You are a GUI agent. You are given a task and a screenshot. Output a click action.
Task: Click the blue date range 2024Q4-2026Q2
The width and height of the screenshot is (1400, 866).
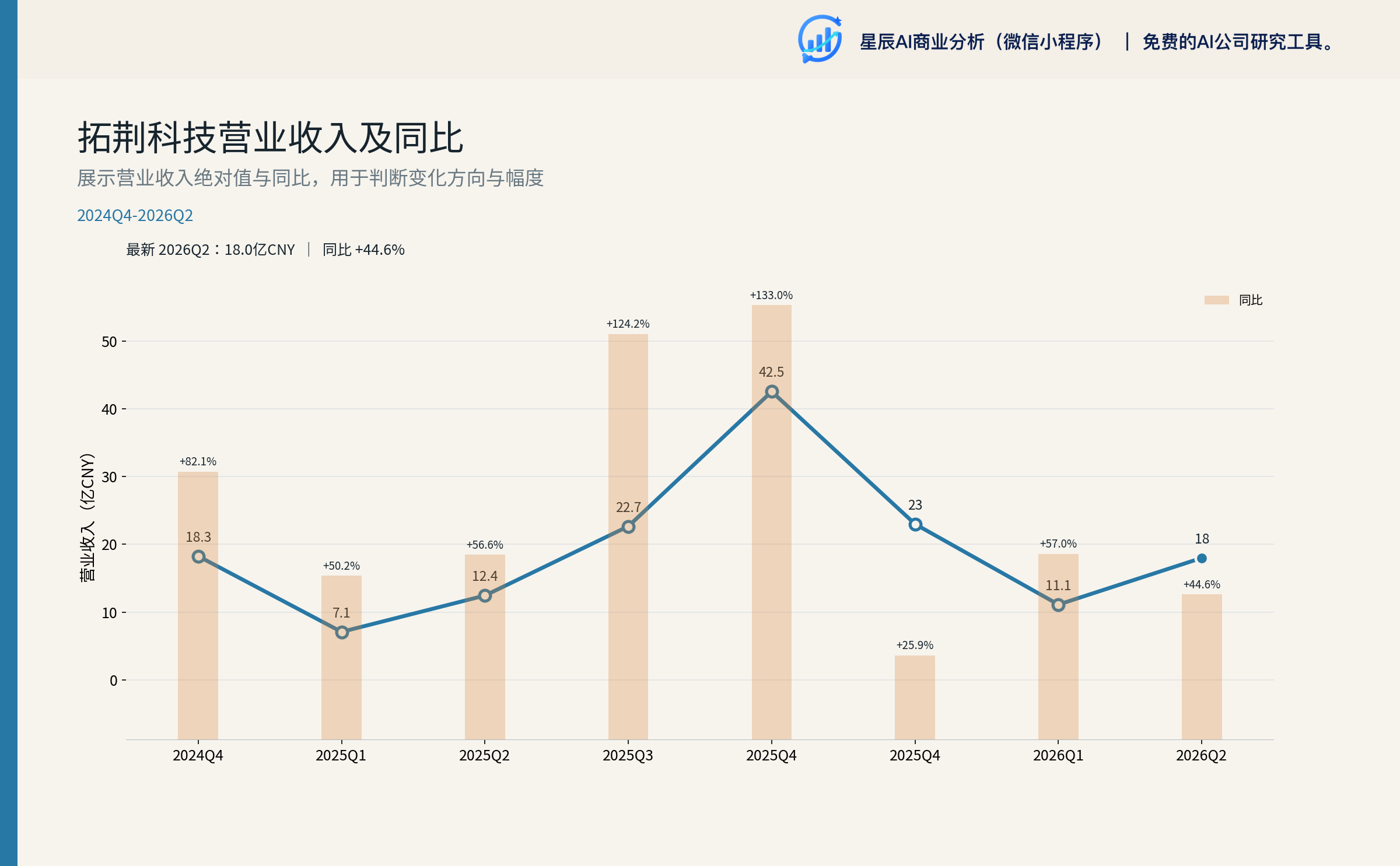point(135,215)
